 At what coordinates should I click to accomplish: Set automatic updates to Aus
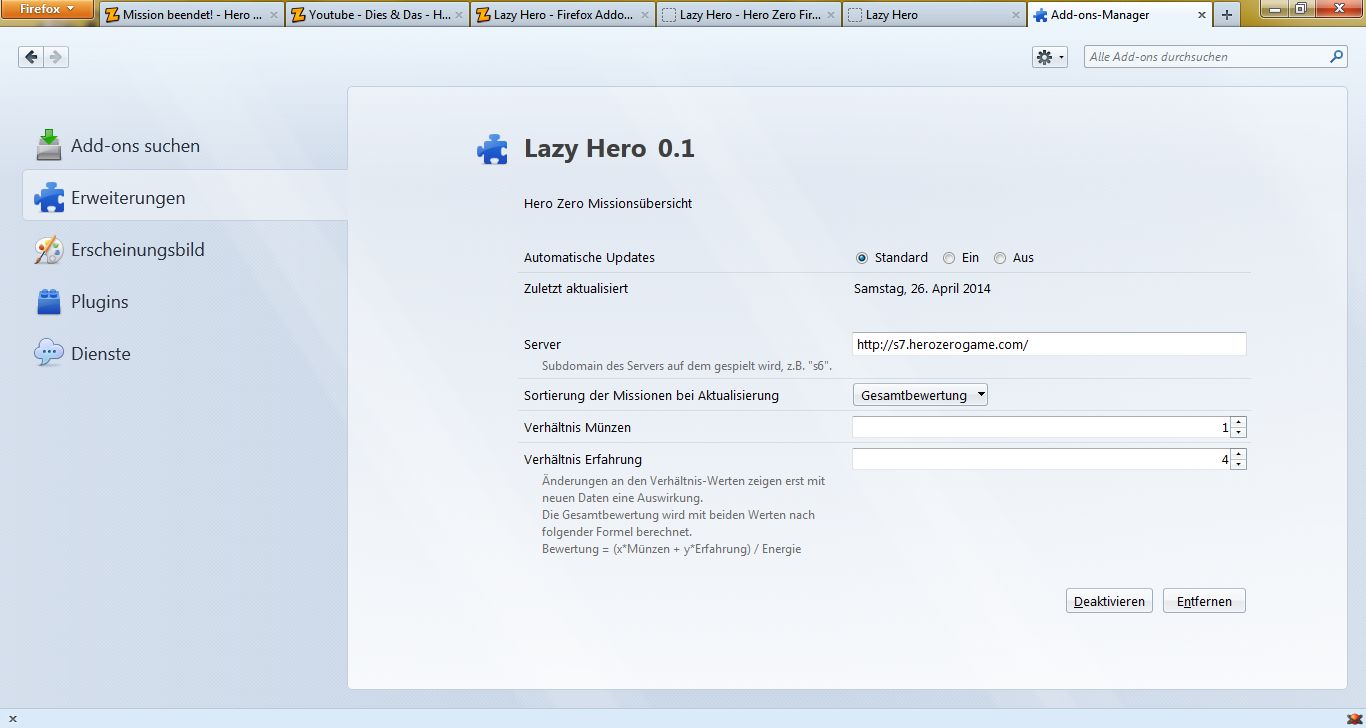1000,258
